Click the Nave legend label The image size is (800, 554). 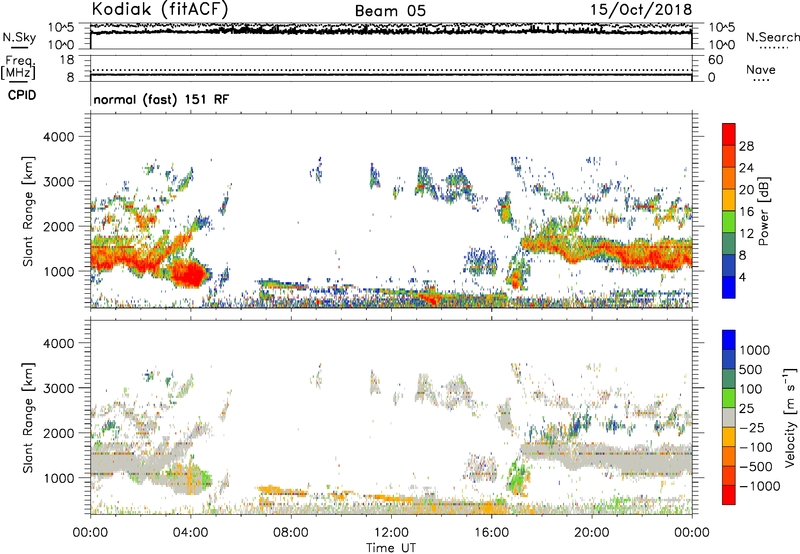761,69
